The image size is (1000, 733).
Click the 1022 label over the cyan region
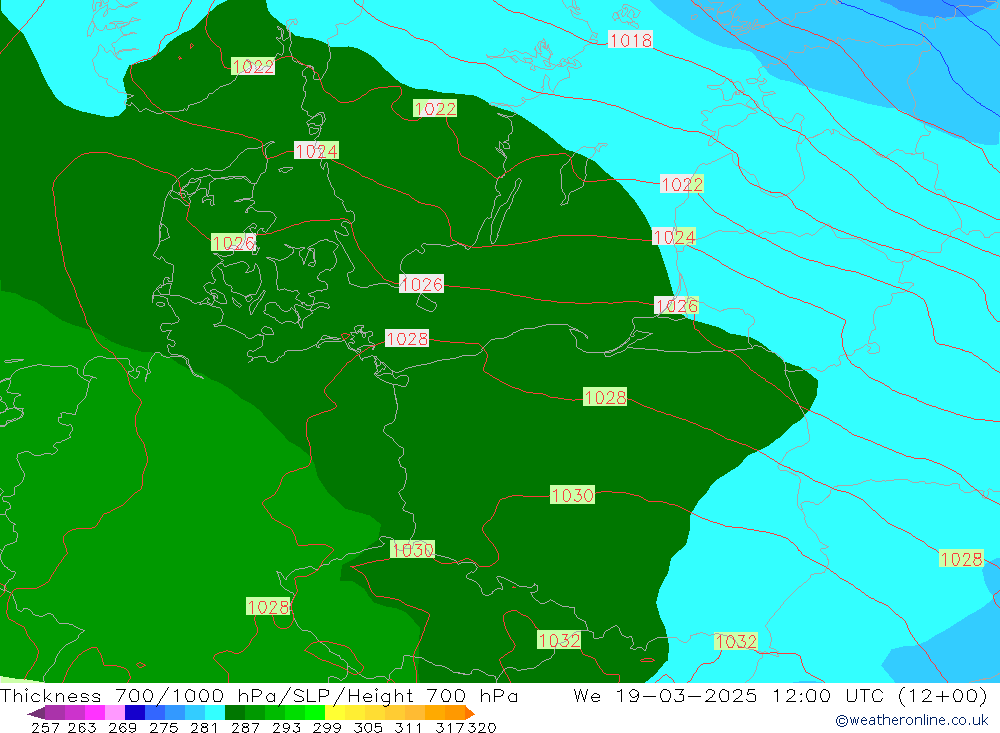pos(682,184)
